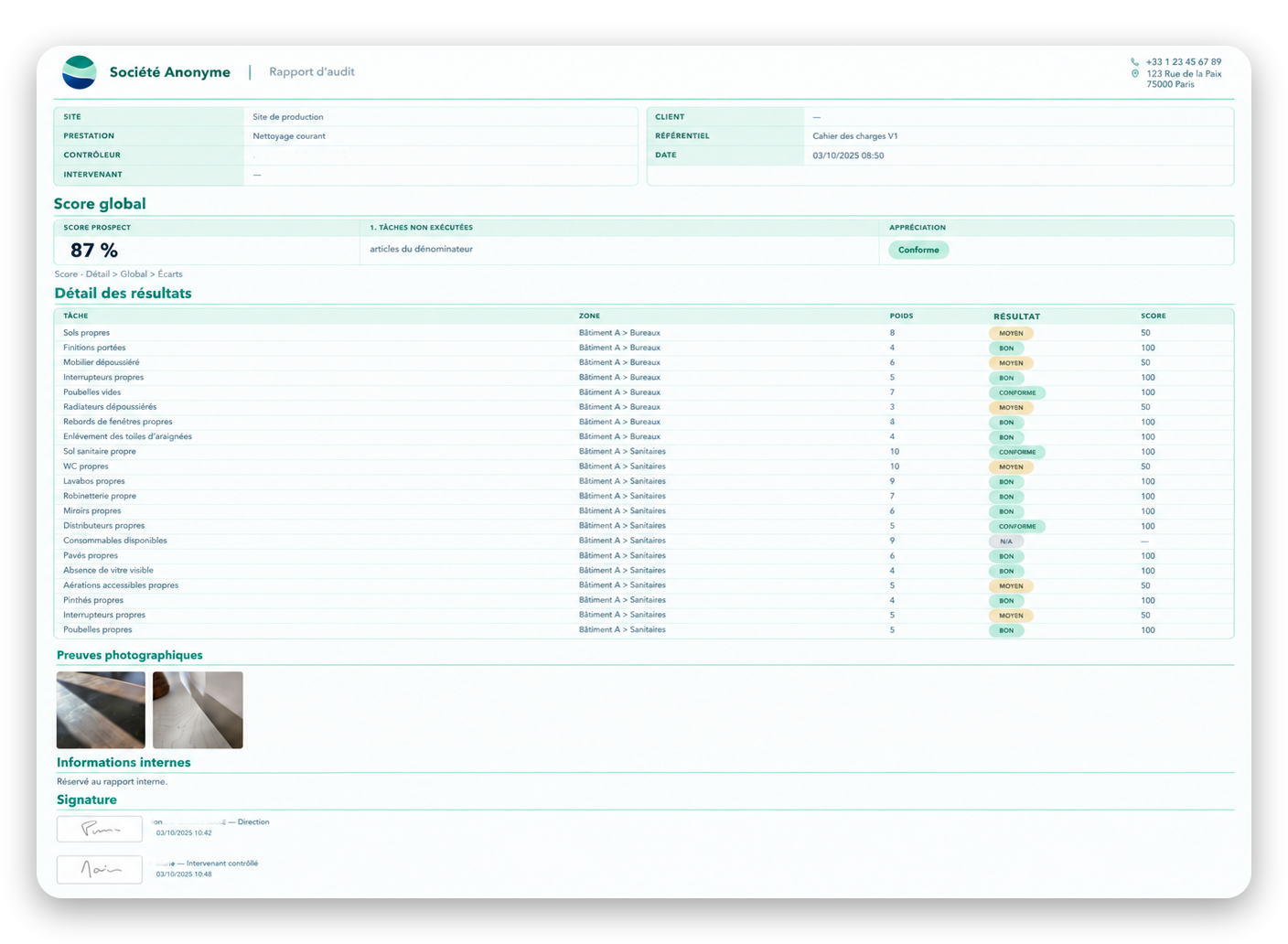Viewport: 1288px width, 944px height.
Task: Click MOYEN badge in Sols propres row
Action: (x=1011, y=333)
